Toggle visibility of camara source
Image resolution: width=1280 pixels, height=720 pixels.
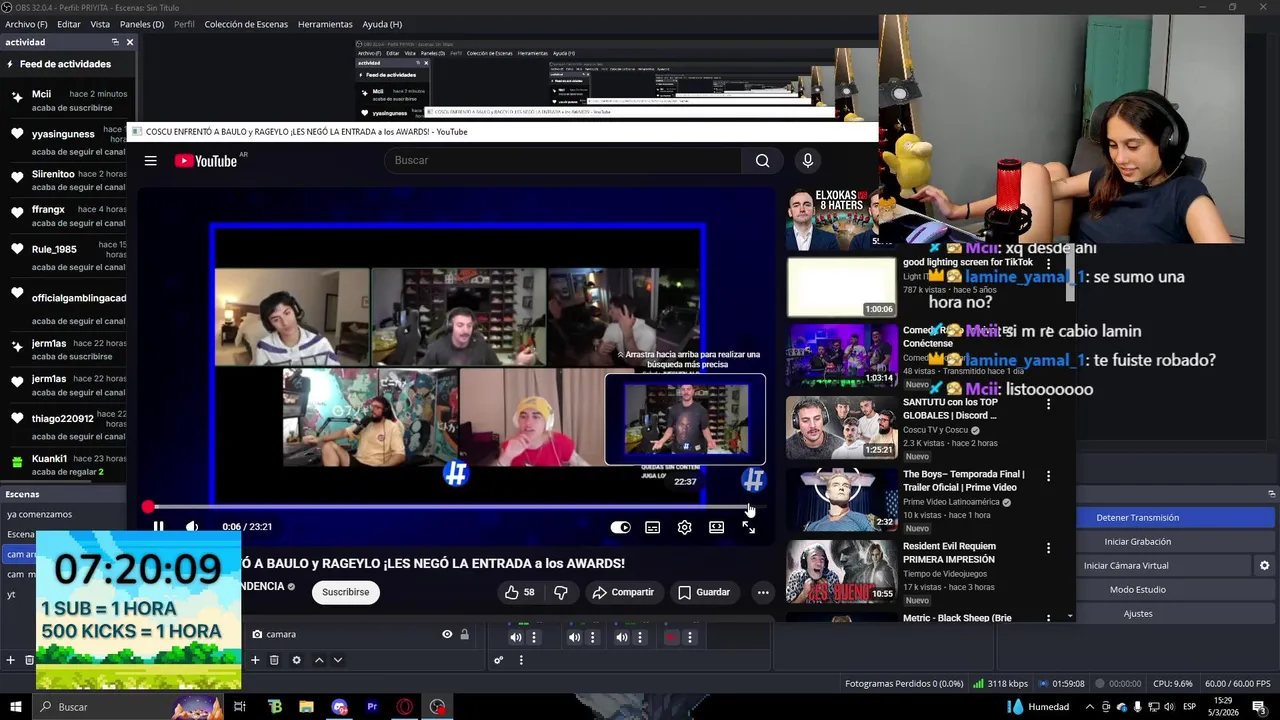point(447,634)
